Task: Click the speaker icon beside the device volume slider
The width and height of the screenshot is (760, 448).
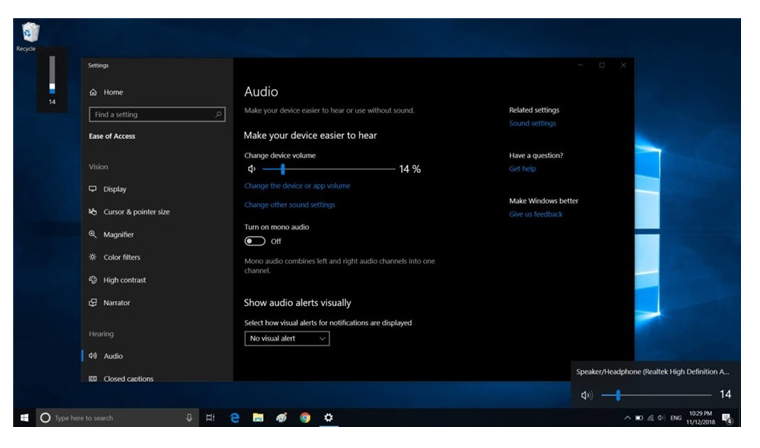Action: [252, 169]
